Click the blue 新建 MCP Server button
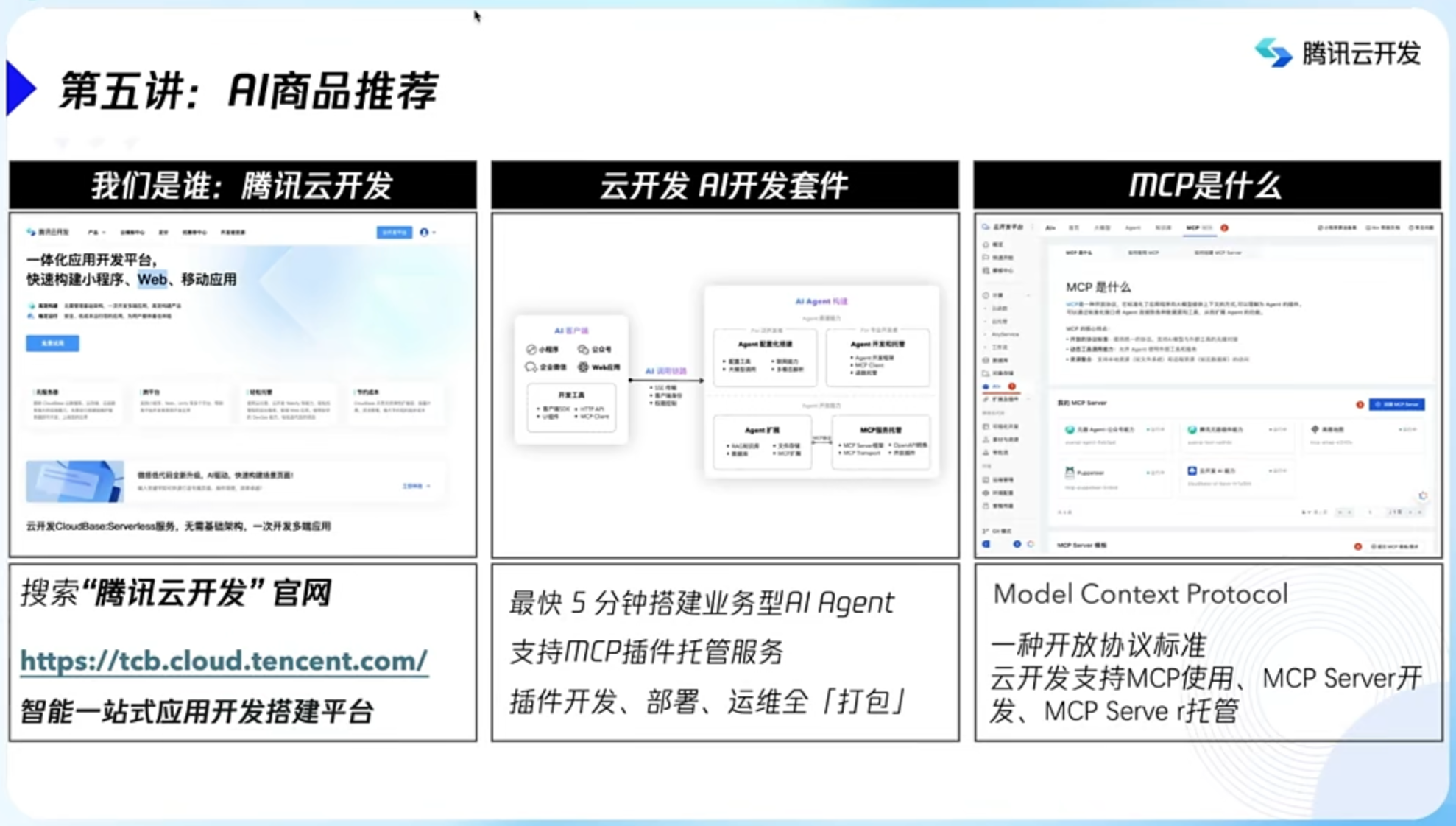The height and width of the screenshot is (826, 1456). [1397, 405]
